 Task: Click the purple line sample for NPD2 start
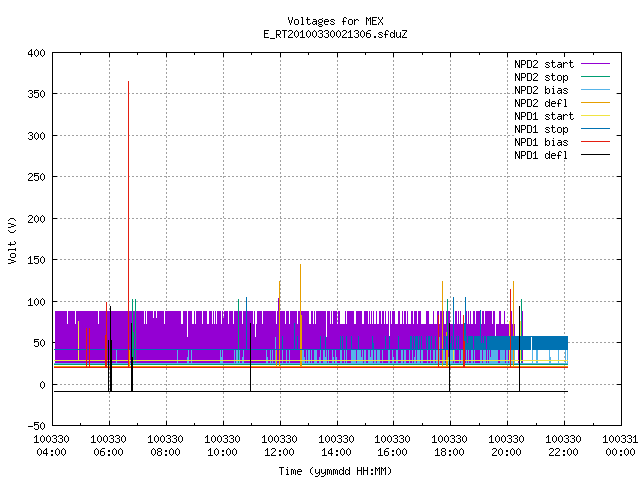pyautogui.click(x=595, y=64)
